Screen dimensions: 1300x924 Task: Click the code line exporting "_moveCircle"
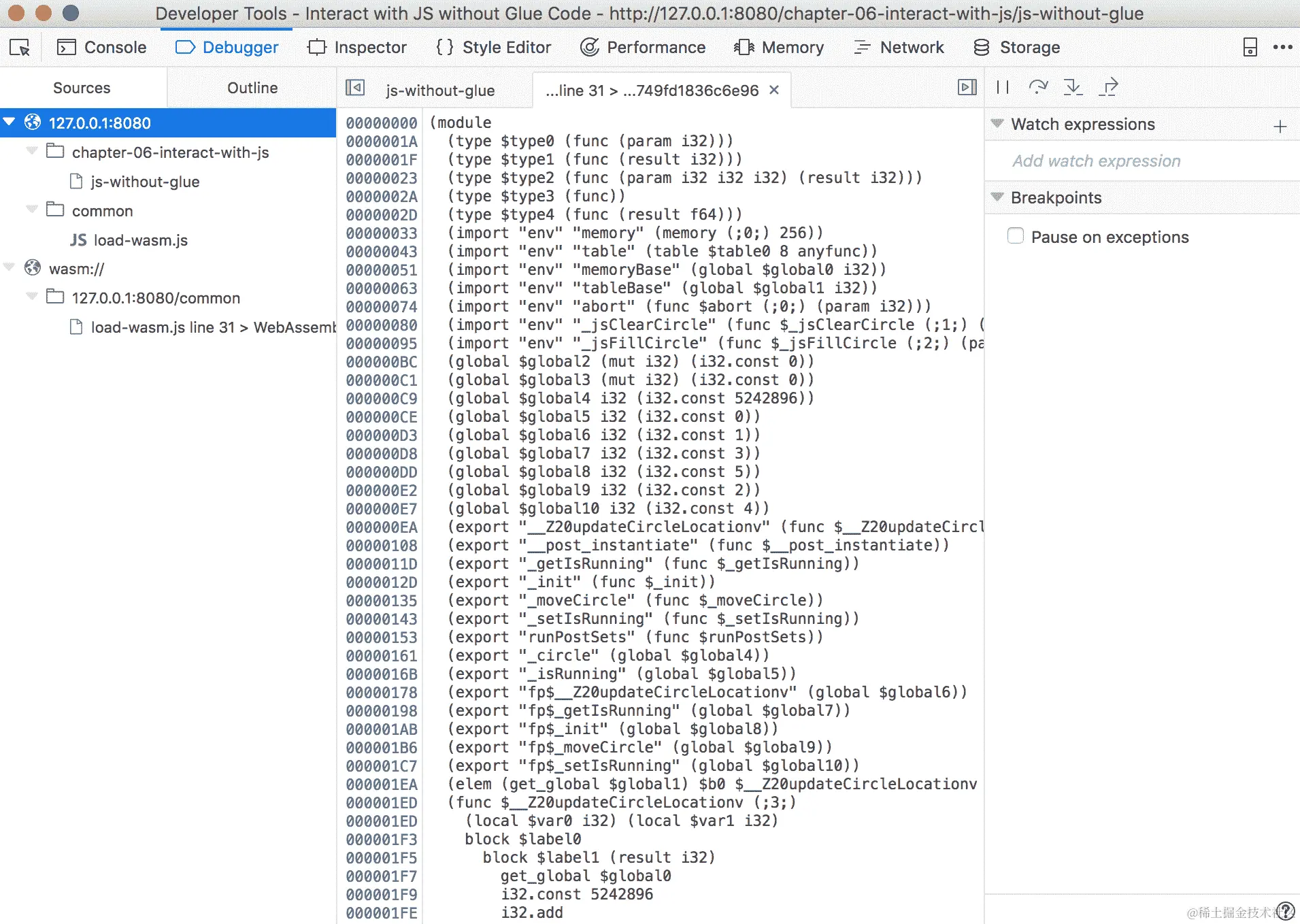(635, 601)
